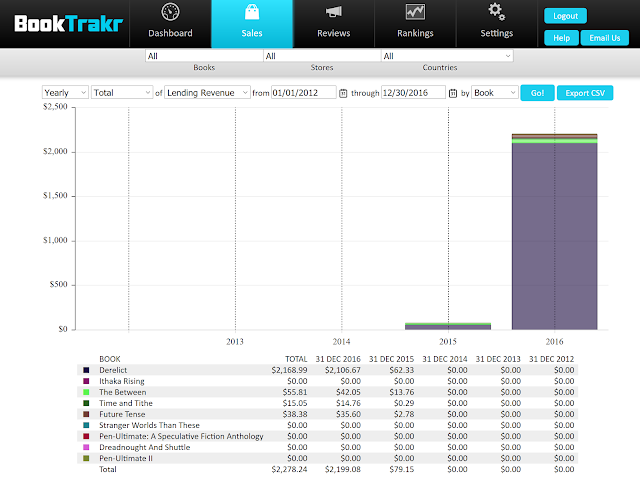The width and height of the screenshot is (640, 480).
Task: Expand the Yearly interval dropdown
Action: pos(65,93)
